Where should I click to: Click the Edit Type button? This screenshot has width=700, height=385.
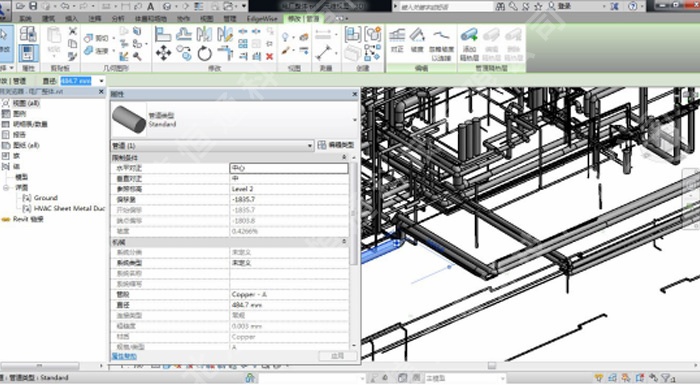[336, 145]
